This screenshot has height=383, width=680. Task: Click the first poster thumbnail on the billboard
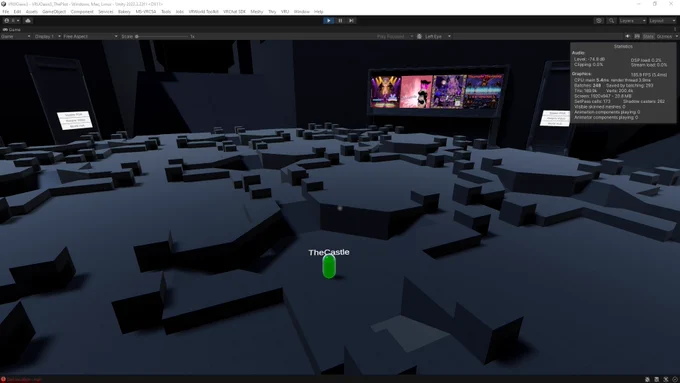click(385, 92)
